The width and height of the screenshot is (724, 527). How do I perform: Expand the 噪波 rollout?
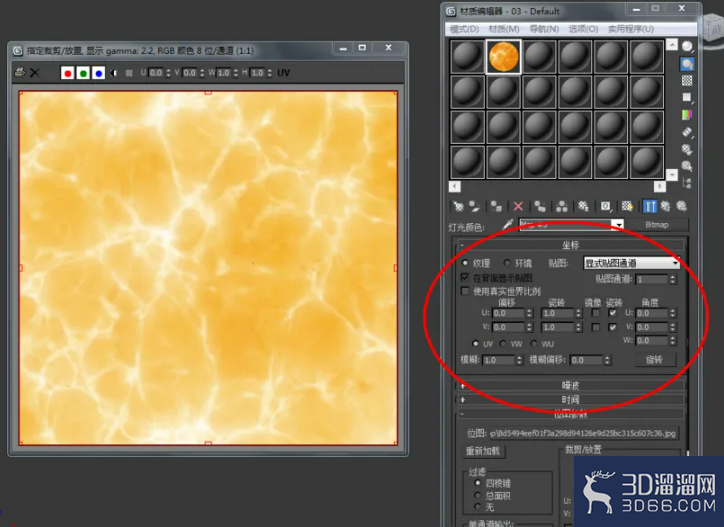571,385
